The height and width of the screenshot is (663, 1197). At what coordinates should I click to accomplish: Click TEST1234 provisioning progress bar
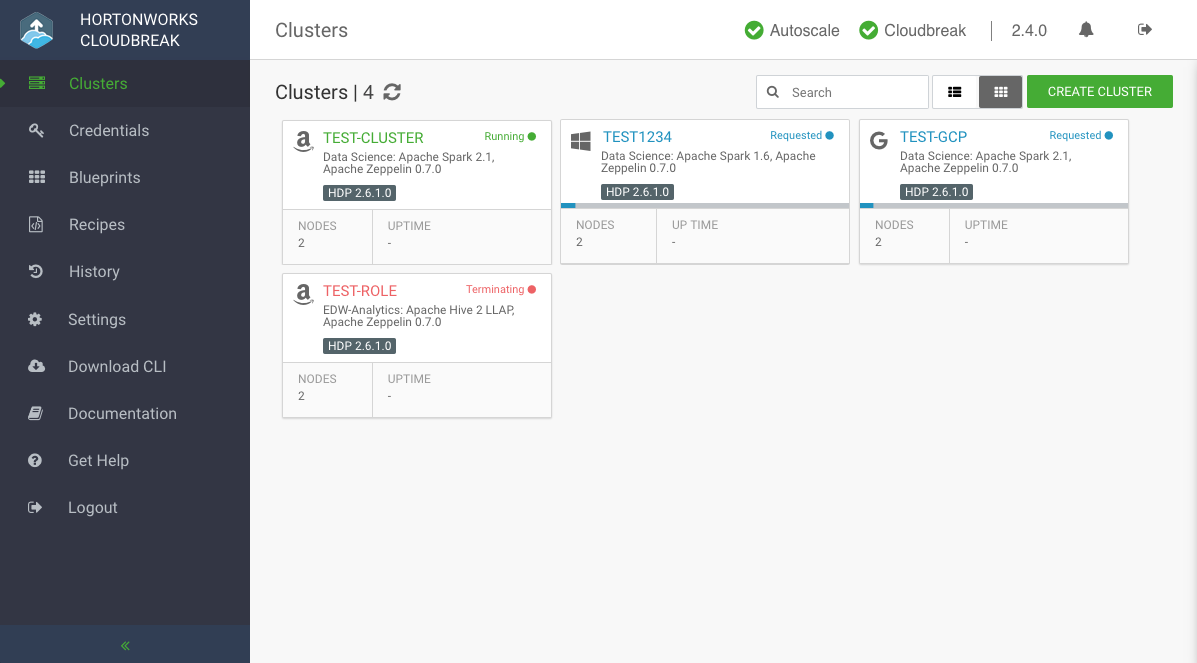pyautogui.click(x=705, y=205)
